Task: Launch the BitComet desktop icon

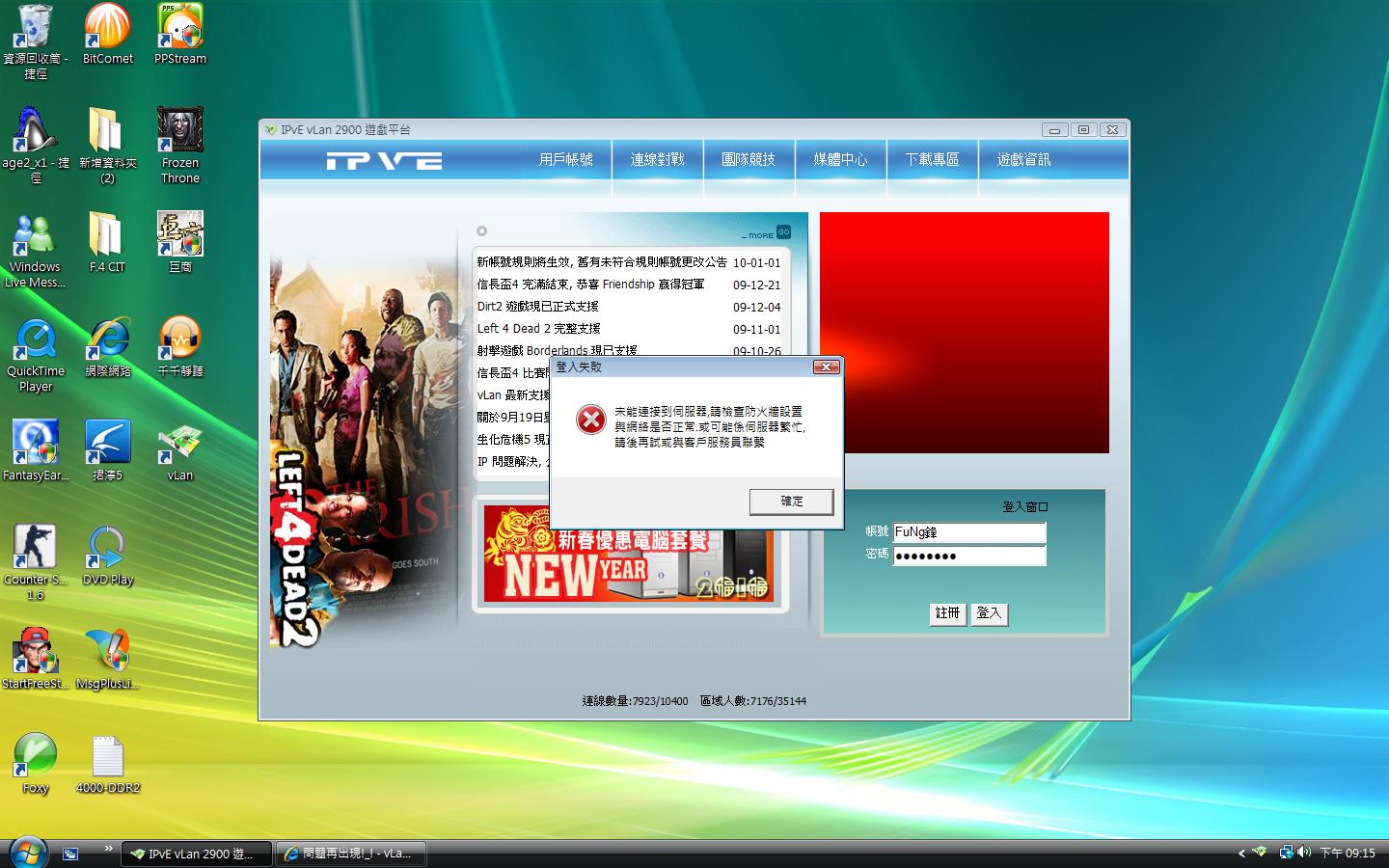Action: pyautogui.click(x=108, y=34)
